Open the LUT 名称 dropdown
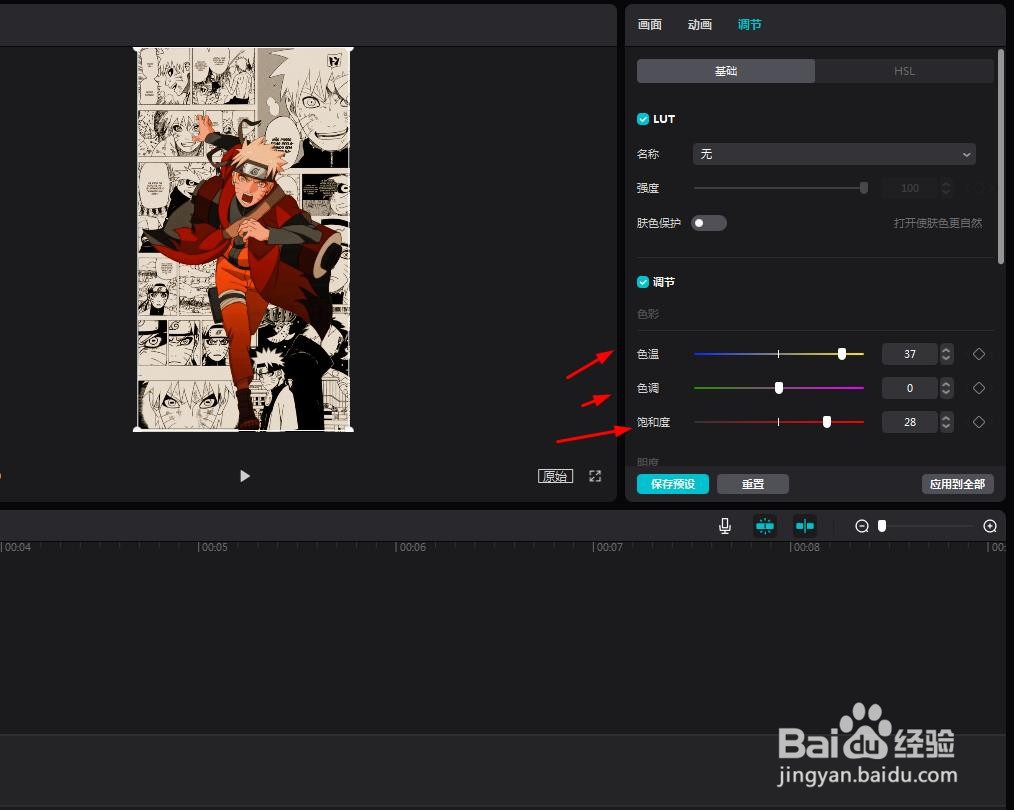 834,154
